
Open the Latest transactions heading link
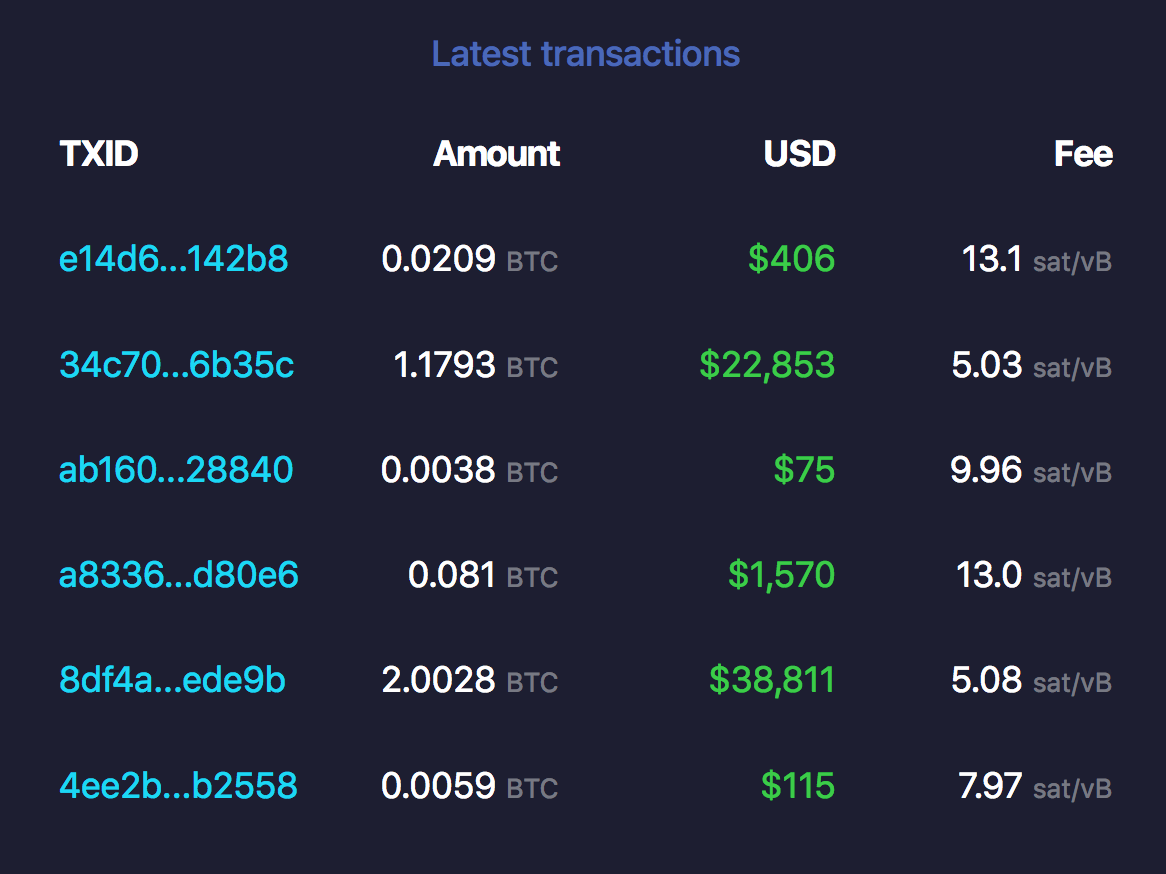tap(585, 54)
